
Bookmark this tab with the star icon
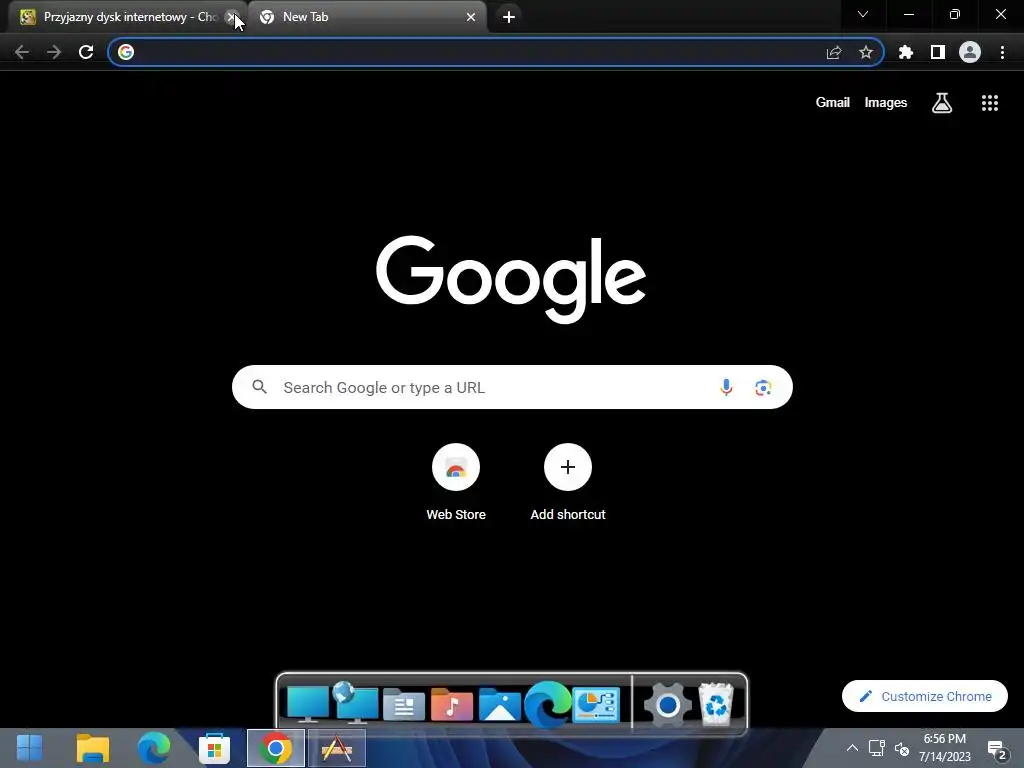point(866,52)
